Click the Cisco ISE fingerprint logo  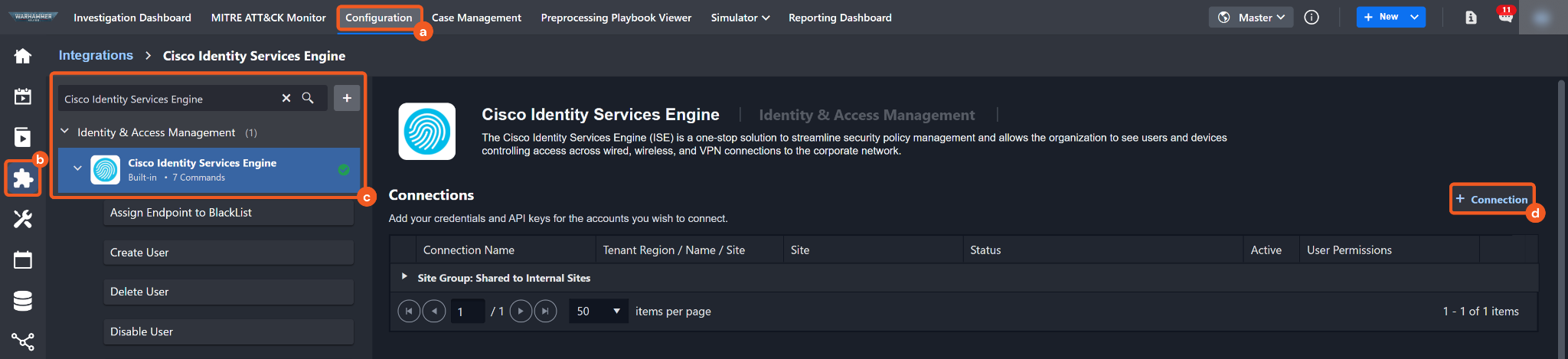(x=427, y=132)
